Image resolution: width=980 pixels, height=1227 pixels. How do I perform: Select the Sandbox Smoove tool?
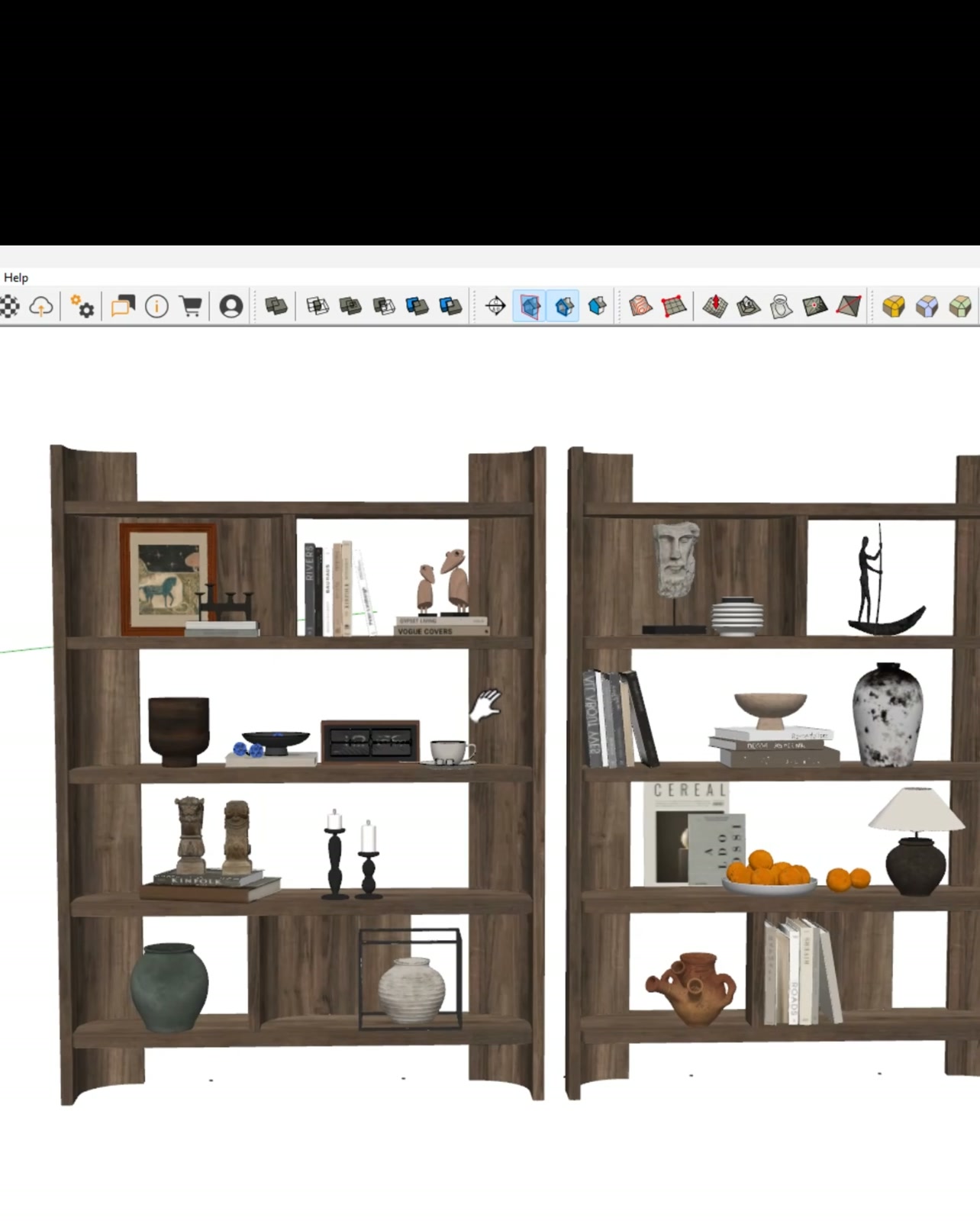coord(715,307)
